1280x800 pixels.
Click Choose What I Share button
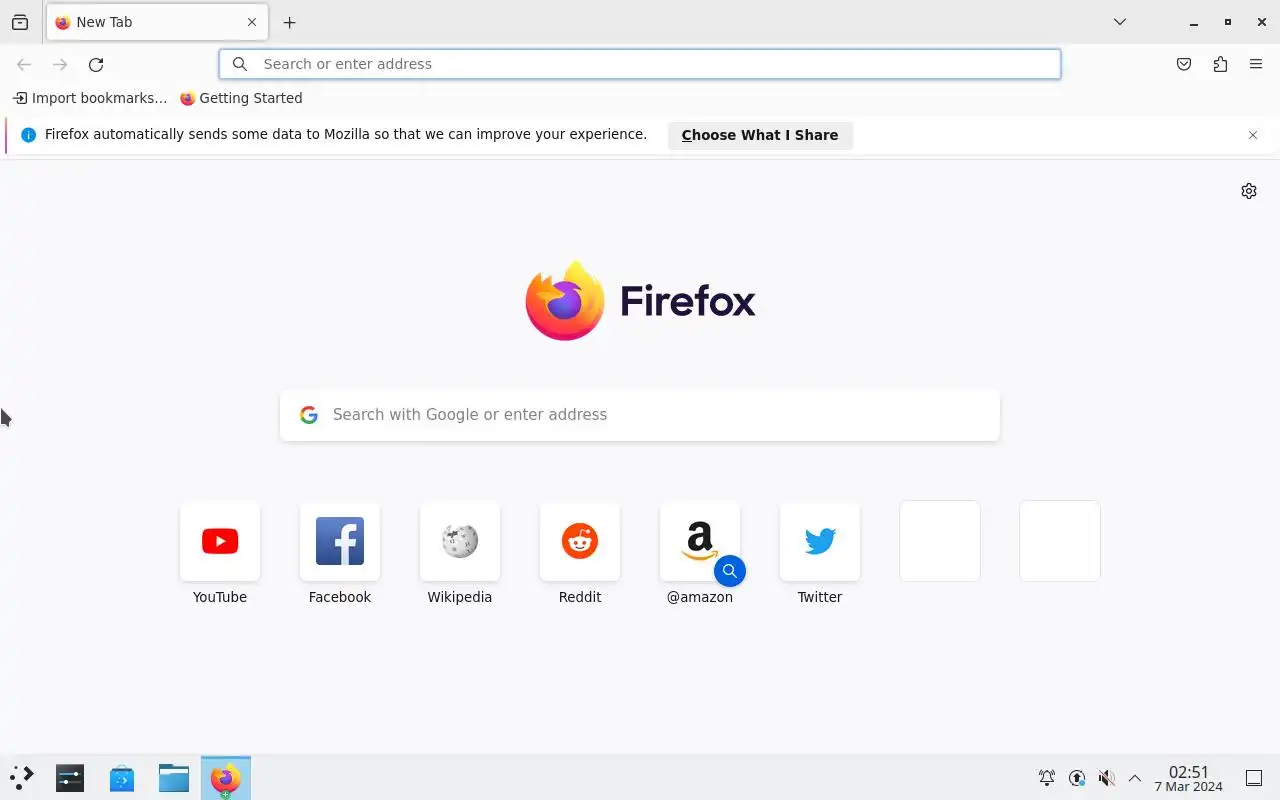[760, 135]
